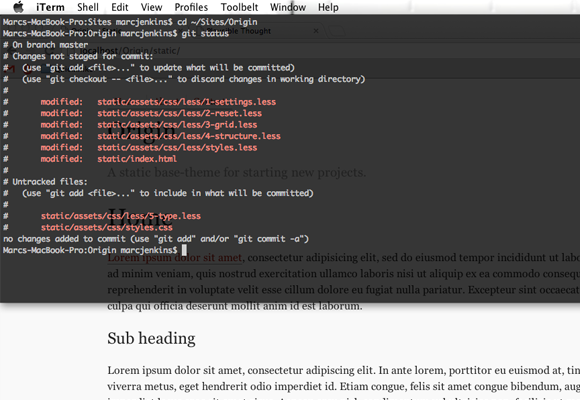Click the 'git status' command text
The height and width of the screenshot is (400, 580).
tap(205, 33)
